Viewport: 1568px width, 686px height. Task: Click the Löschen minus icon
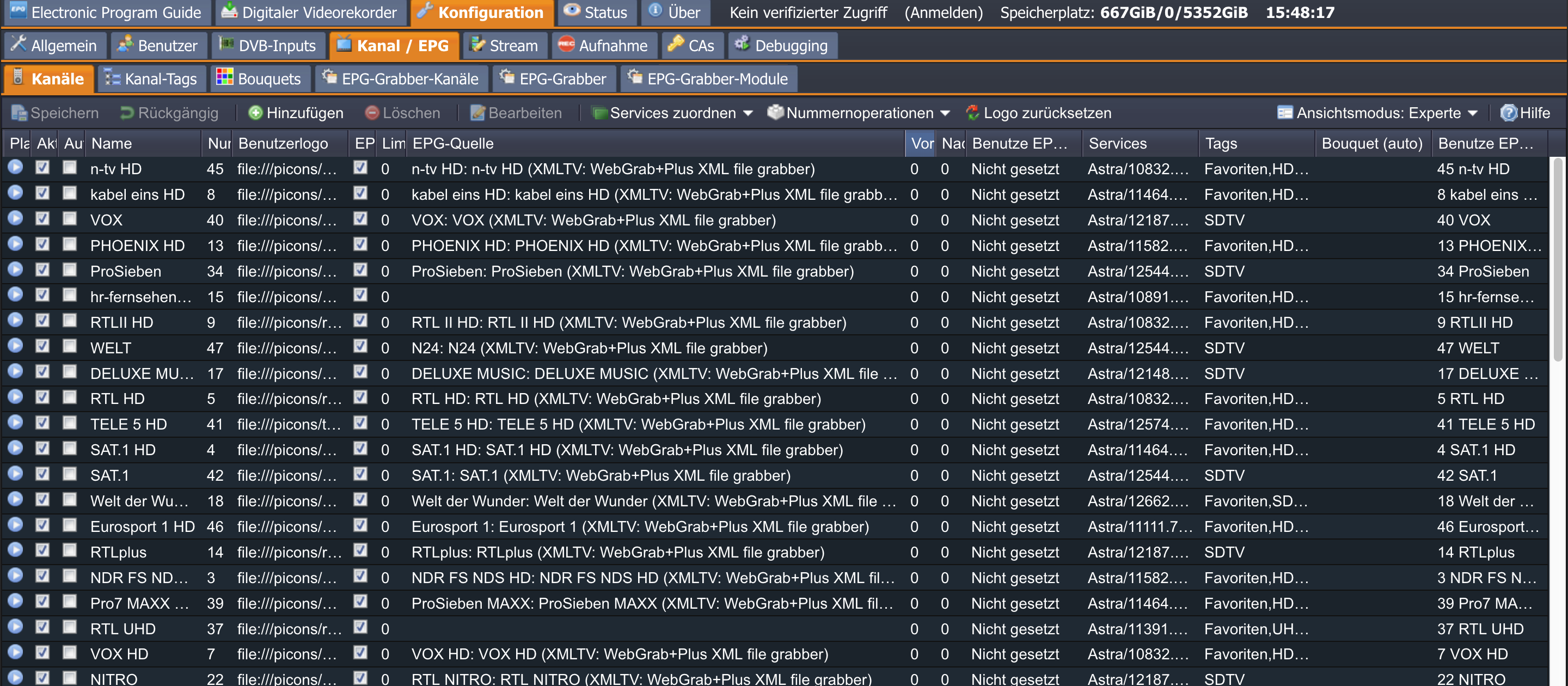[371, 113]
